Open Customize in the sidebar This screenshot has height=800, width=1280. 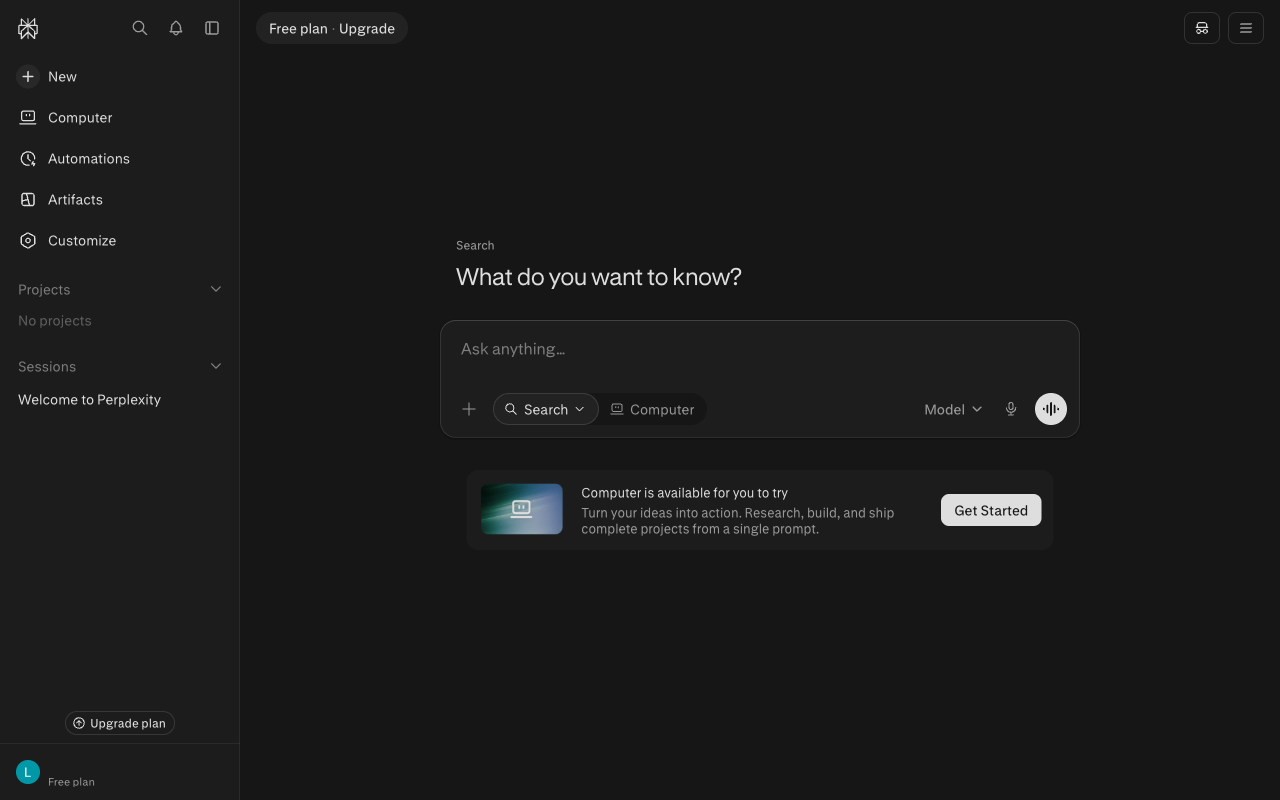pyautogui.click(x=120, y=240)
